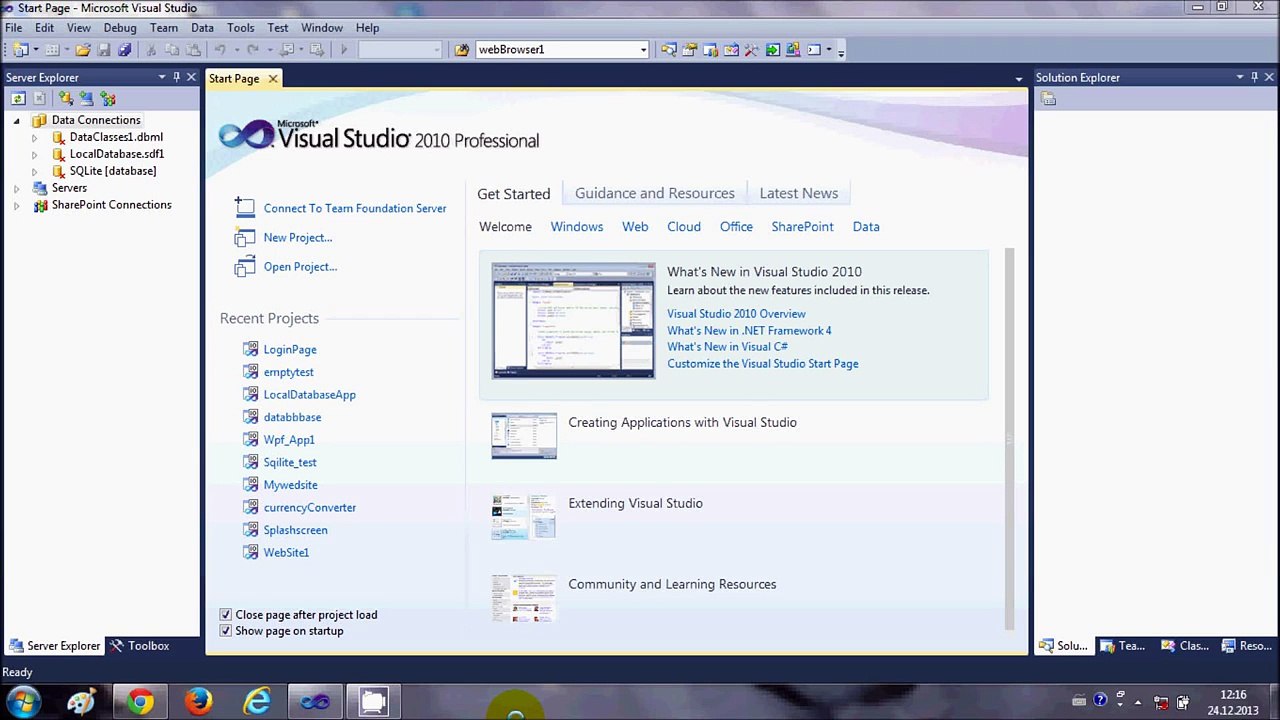Collapse Data Connections tree node
The height and width of the screenshot is (720, 1280).
coord(16,120)
